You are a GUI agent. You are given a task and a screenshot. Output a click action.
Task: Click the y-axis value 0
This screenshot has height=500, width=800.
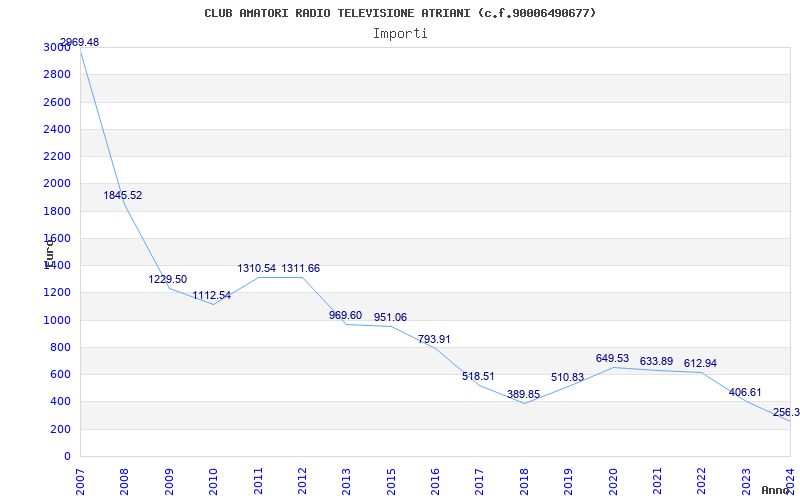[x=67, y=457]
